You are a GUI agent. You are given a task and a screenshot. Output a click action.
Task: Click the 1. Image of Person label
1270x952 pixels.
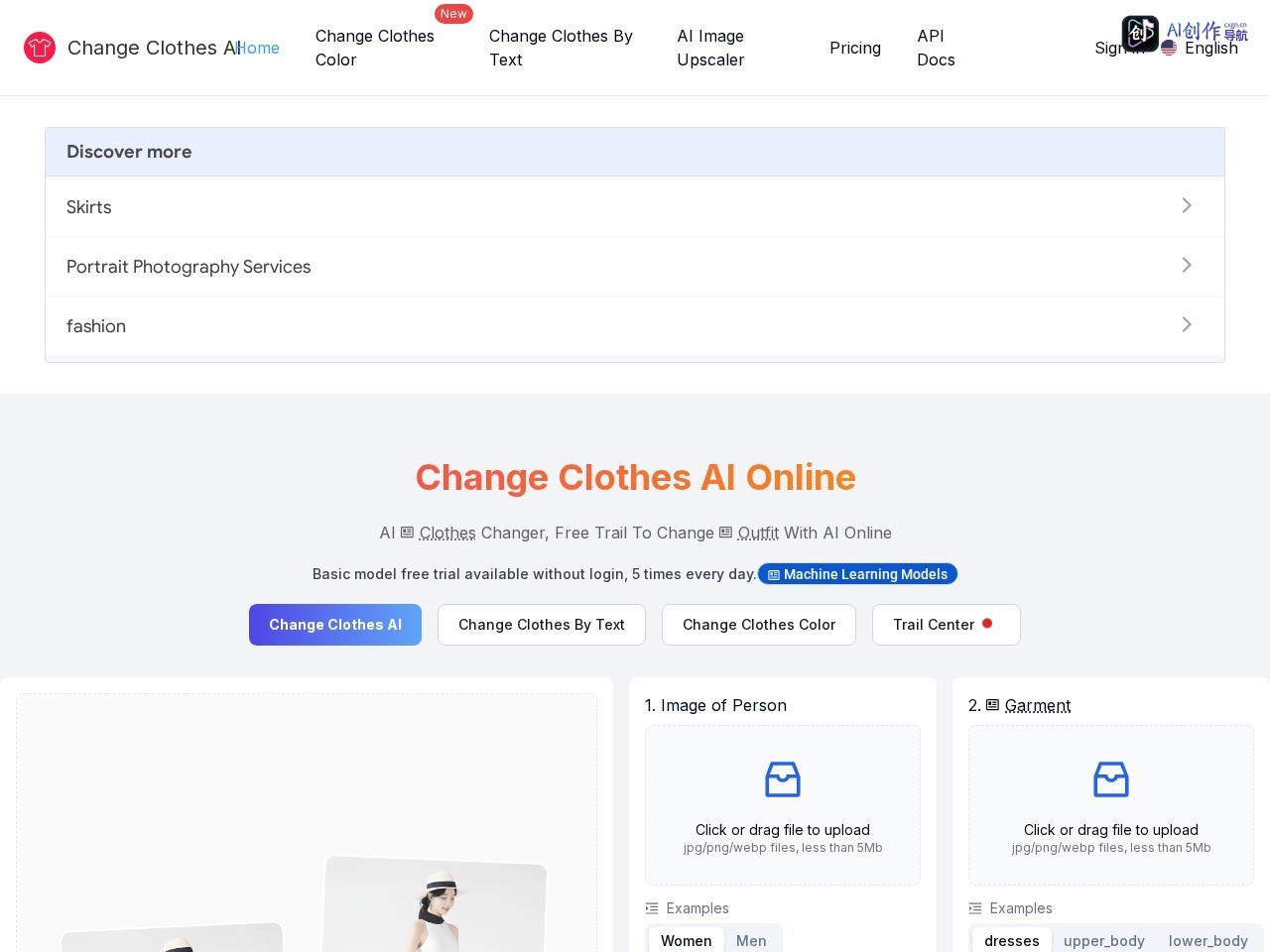coord(715,705)
